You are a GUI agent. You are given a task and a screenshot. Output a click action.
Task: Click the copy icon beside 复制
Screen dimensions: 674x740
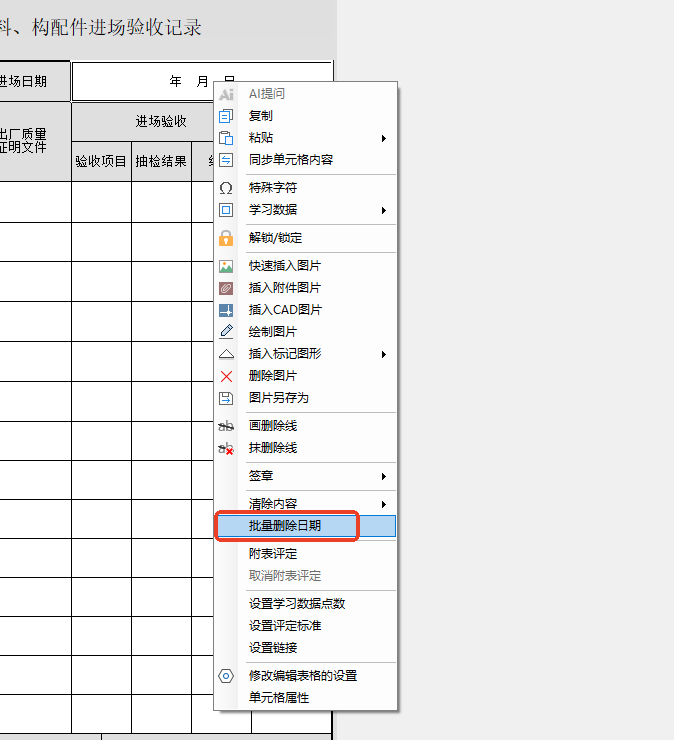tap(226, 116)
